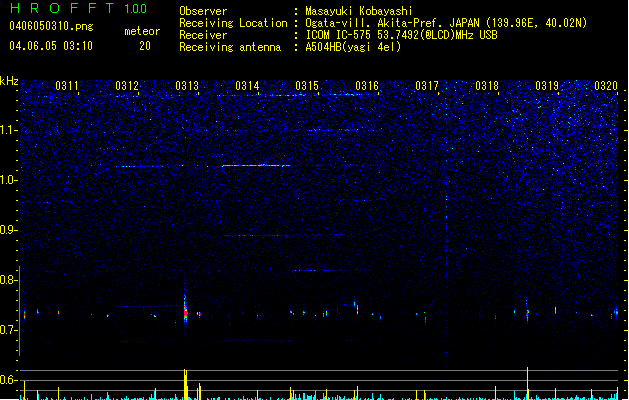The width and height of the screenshot is (629, 400).
Task: Click the 0313 time marker
Action: coord(187,85)
